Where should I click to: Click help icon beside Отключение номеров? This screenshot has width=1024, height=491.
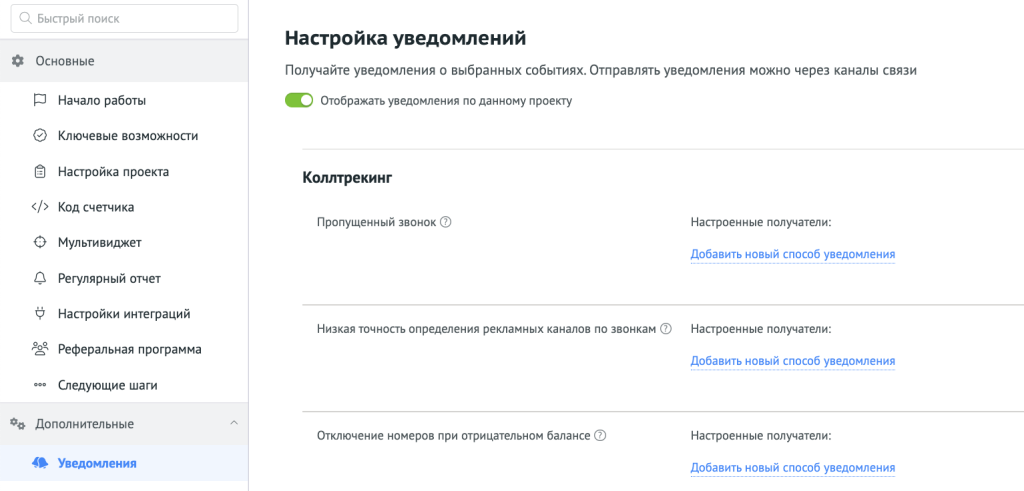601,436
